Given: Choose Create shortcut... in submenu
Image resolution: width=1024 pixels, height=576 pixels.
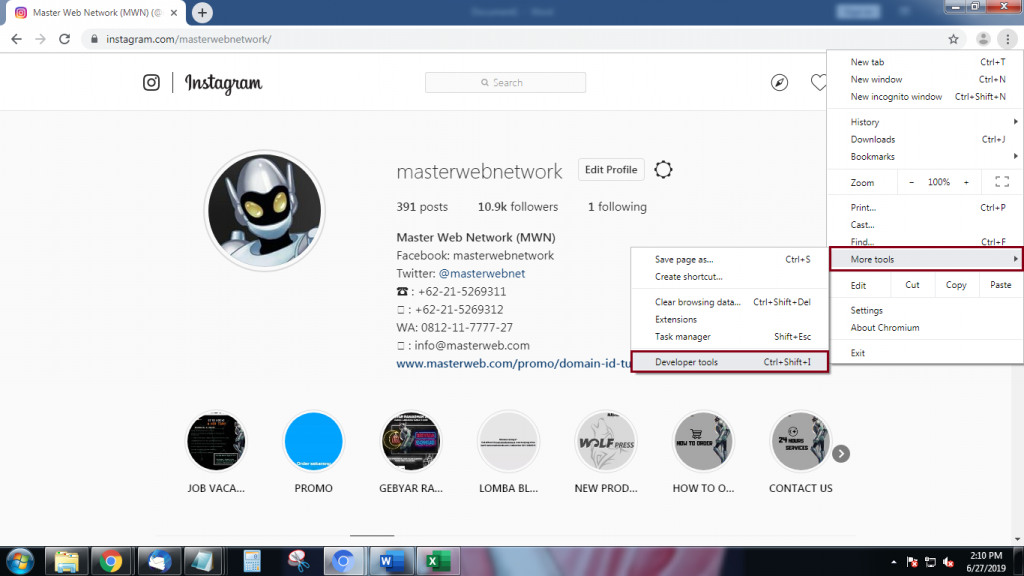Looking at the screenshot, I should [x=729, y=277].
